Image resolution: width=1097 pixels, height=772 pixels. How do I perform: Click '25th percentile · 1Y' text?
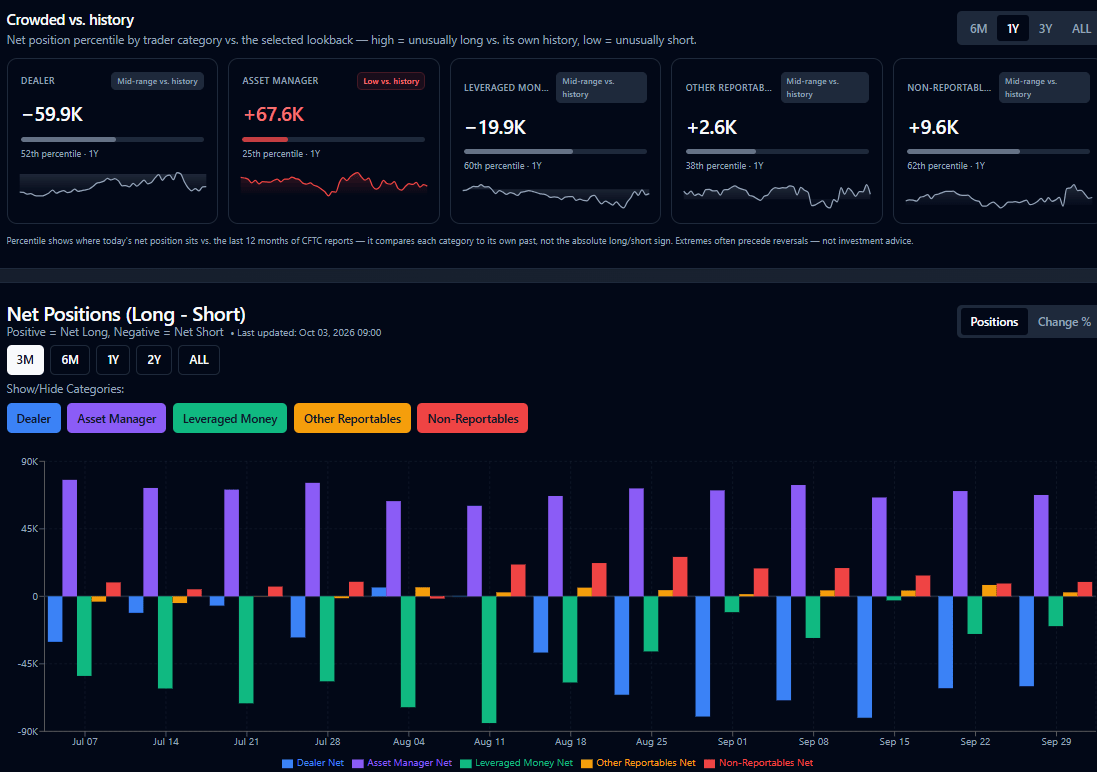[x=281, y=154]
